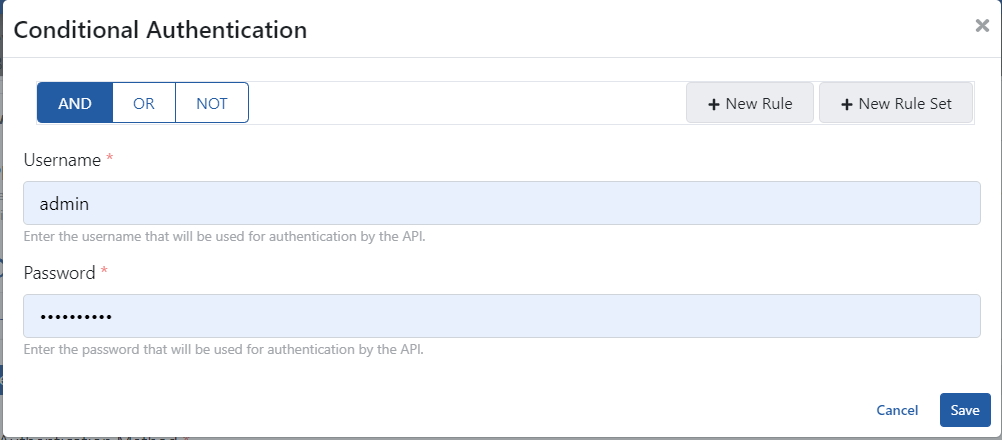Add a New Rule
Viewport: 1002px width, 440px height.
coord(750,103)
